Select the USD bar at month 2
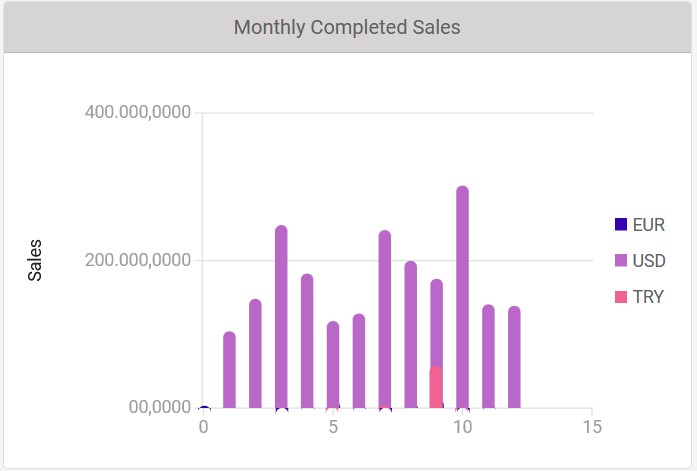The image size is (697, 471). 255,353
